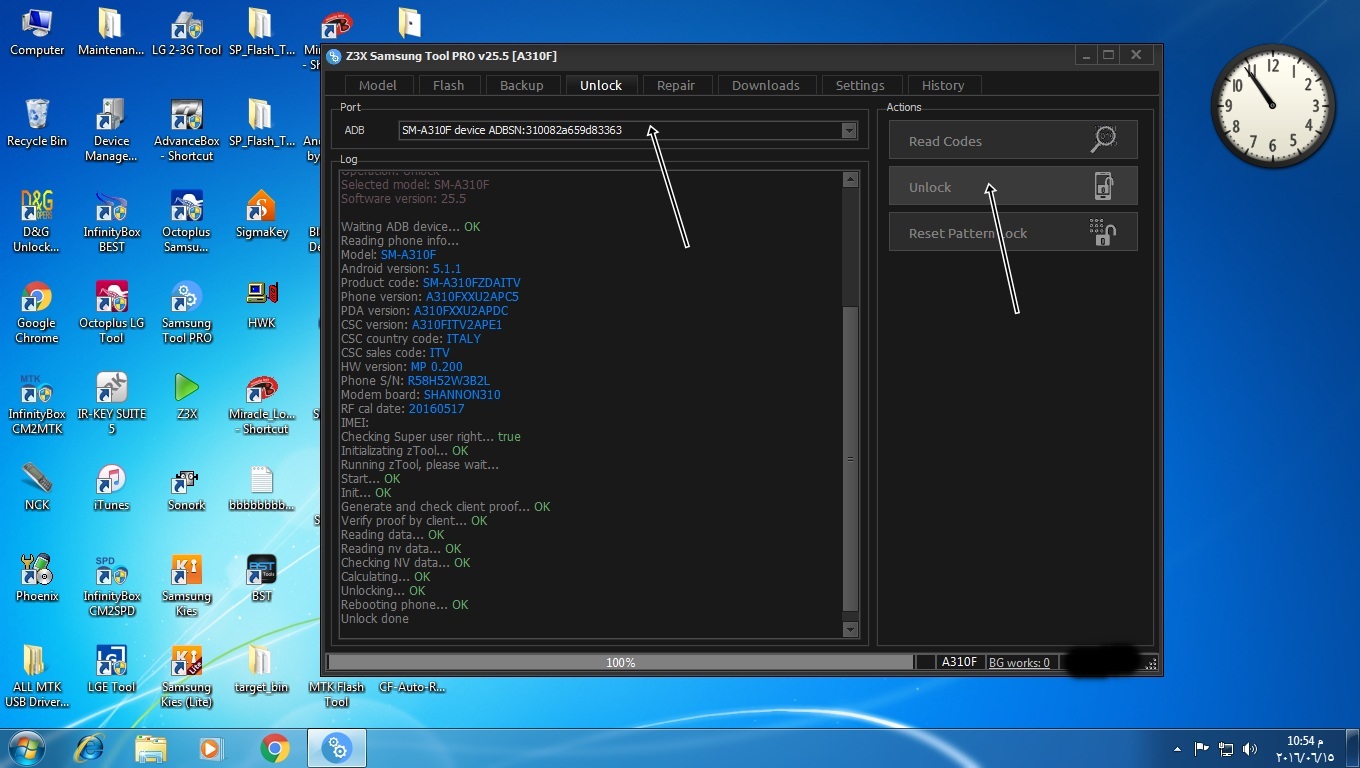1360x768 pixels.
Task: Click the 'Modem board: SHANNON310' log line
Action: click(x=420, y=395)
